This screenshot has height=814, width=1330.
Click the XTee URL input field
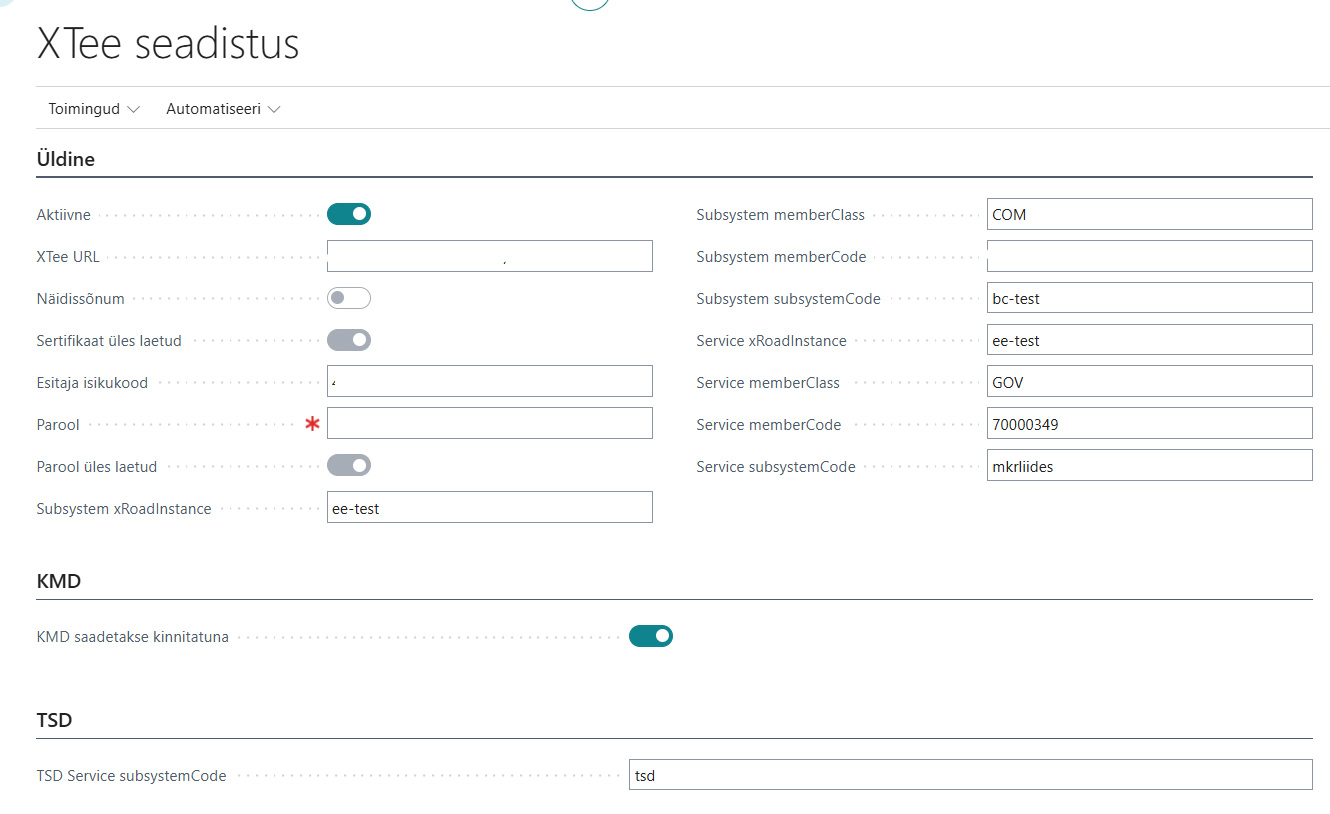coord(489,256)
